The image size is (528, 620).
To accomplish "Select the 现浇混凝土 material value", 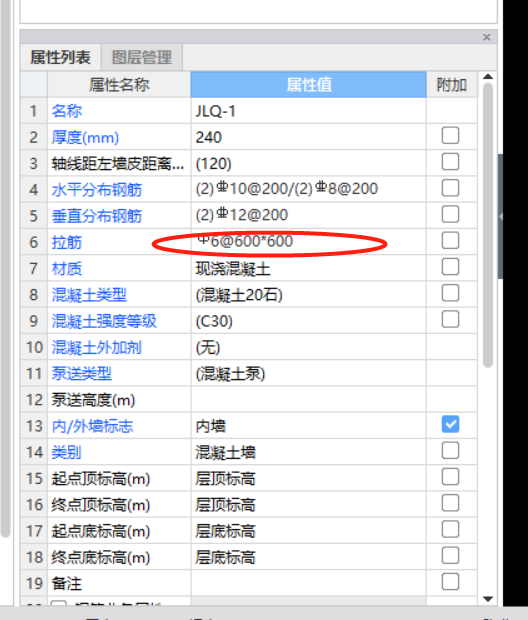I will click(308, 269).
